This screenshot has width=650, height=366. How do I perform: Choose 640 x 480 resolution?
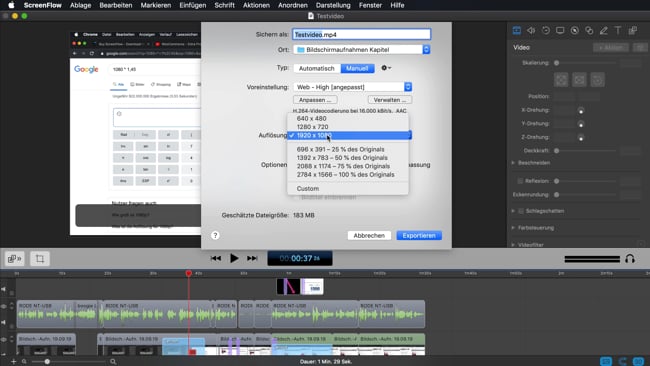coord(348,119)
